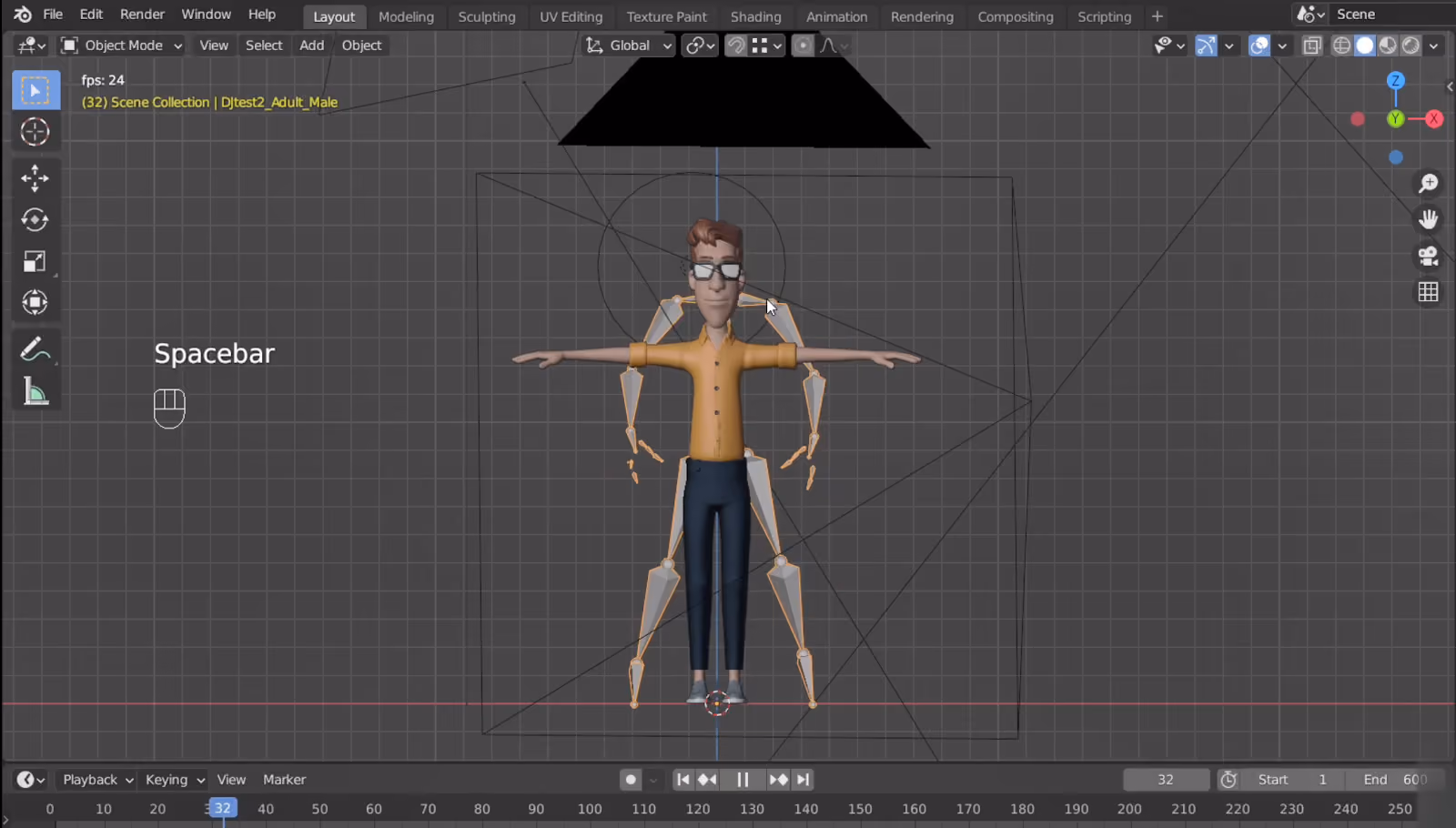Jump to the previous keyframe

click(707, 780)
